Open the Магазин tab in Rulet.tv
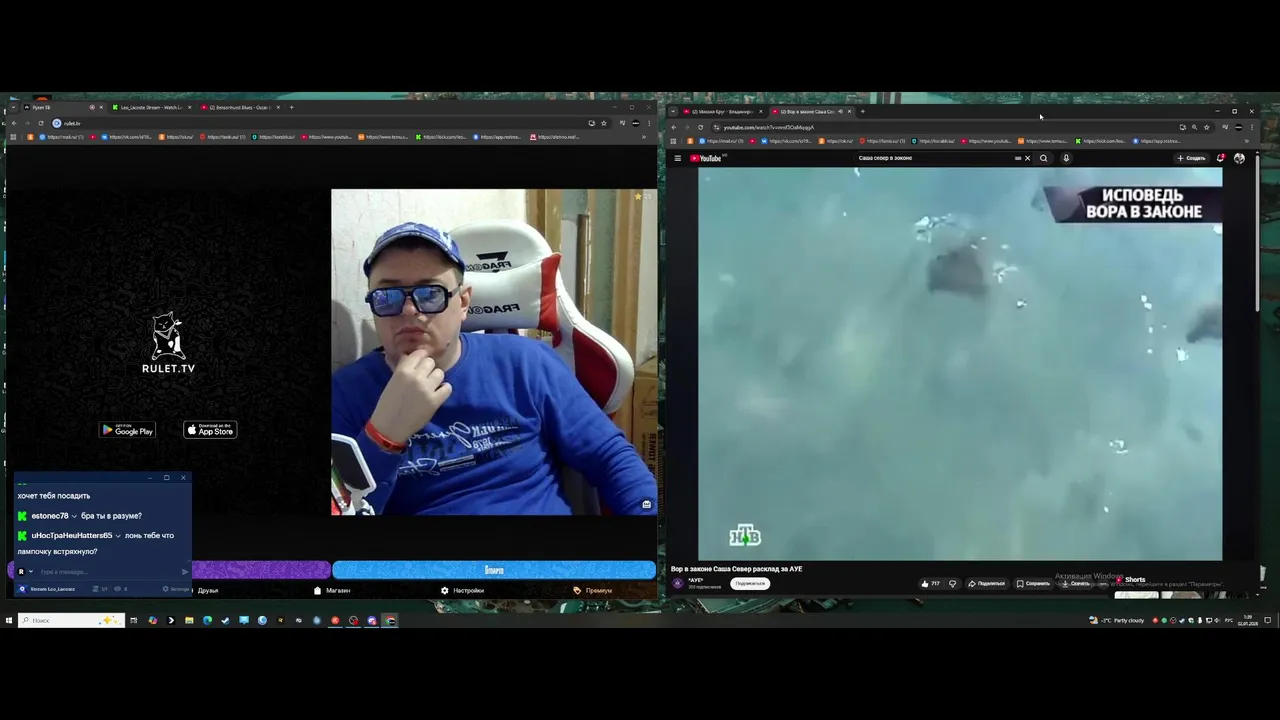1280x720 pixels. point(332,590)
